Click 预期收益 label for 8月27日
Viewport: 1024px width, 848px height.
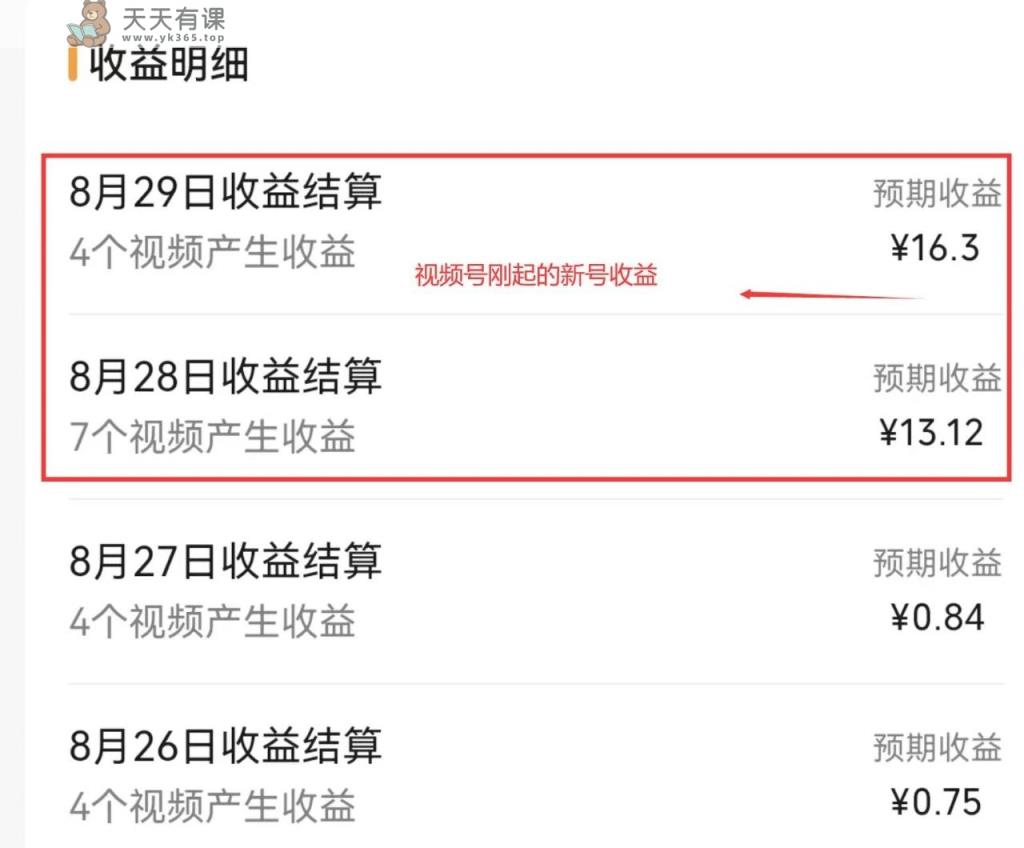point(937,563)
